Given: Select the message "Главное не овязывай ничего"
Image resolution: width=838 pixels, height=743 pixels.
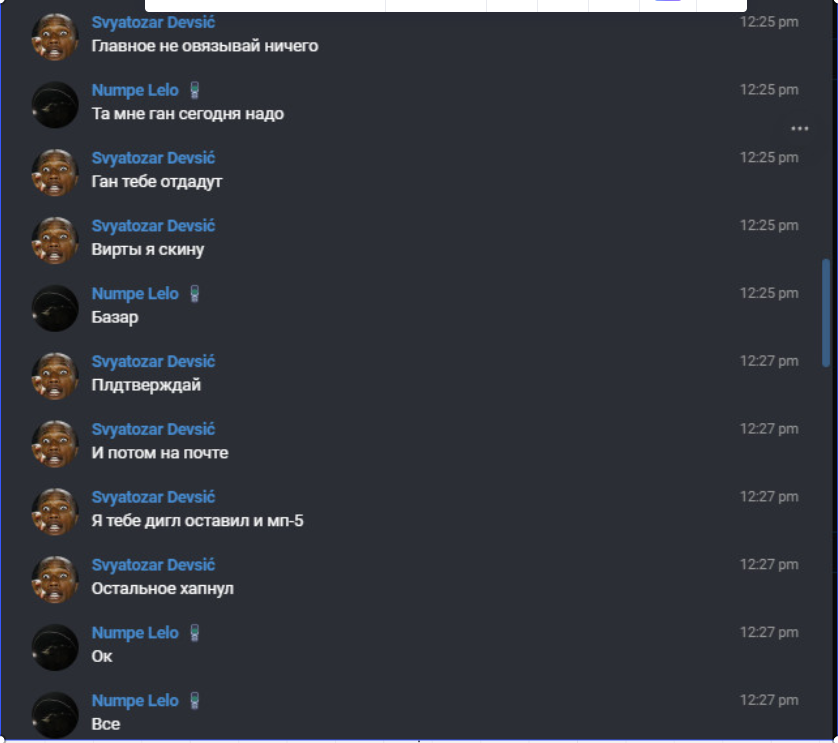Looking at the screenshot, I should [205, 46].
